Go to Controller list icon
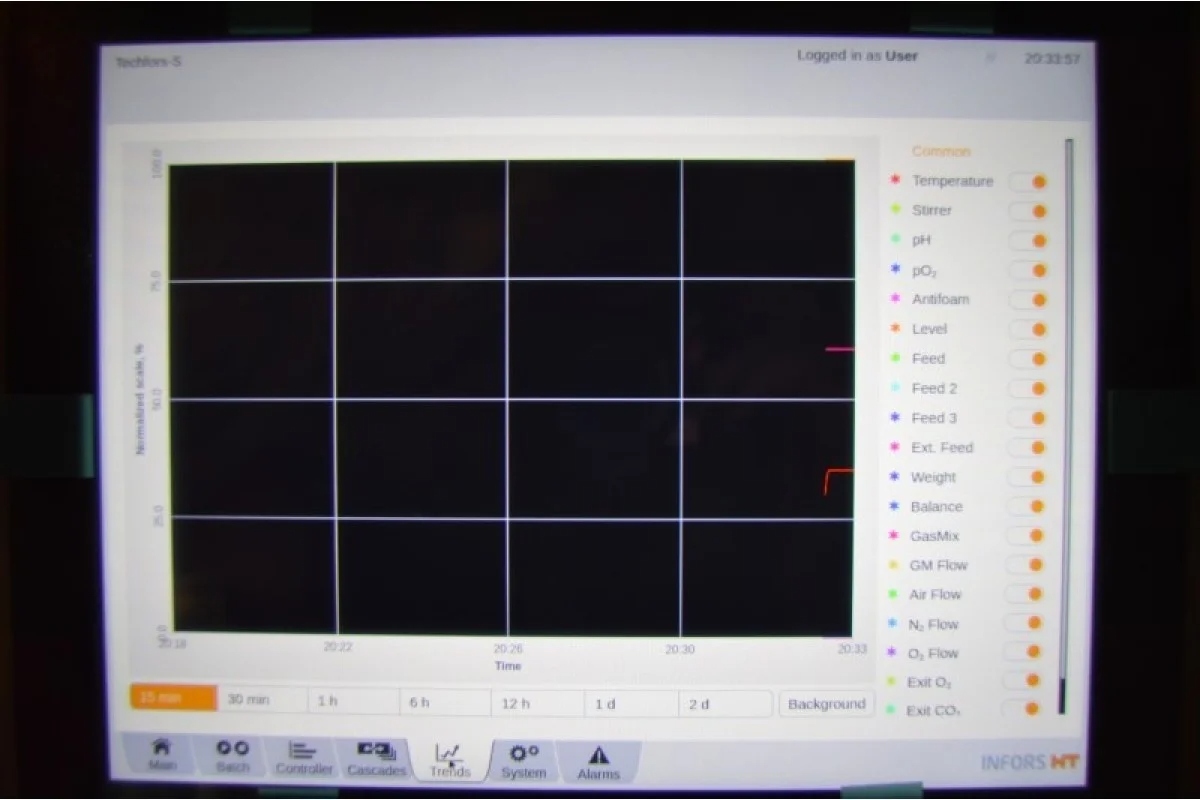The image size is (1200, 800). click(303, 752)
